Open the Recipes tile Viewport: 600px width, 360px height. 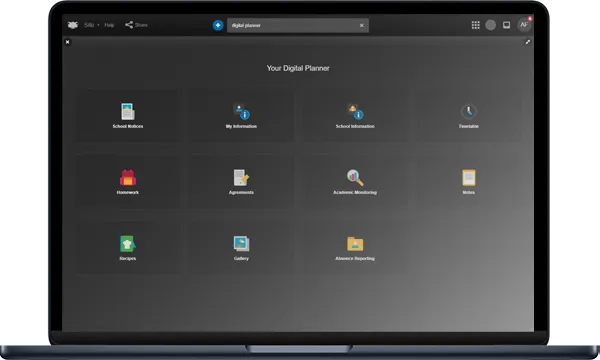coord(127,248)
